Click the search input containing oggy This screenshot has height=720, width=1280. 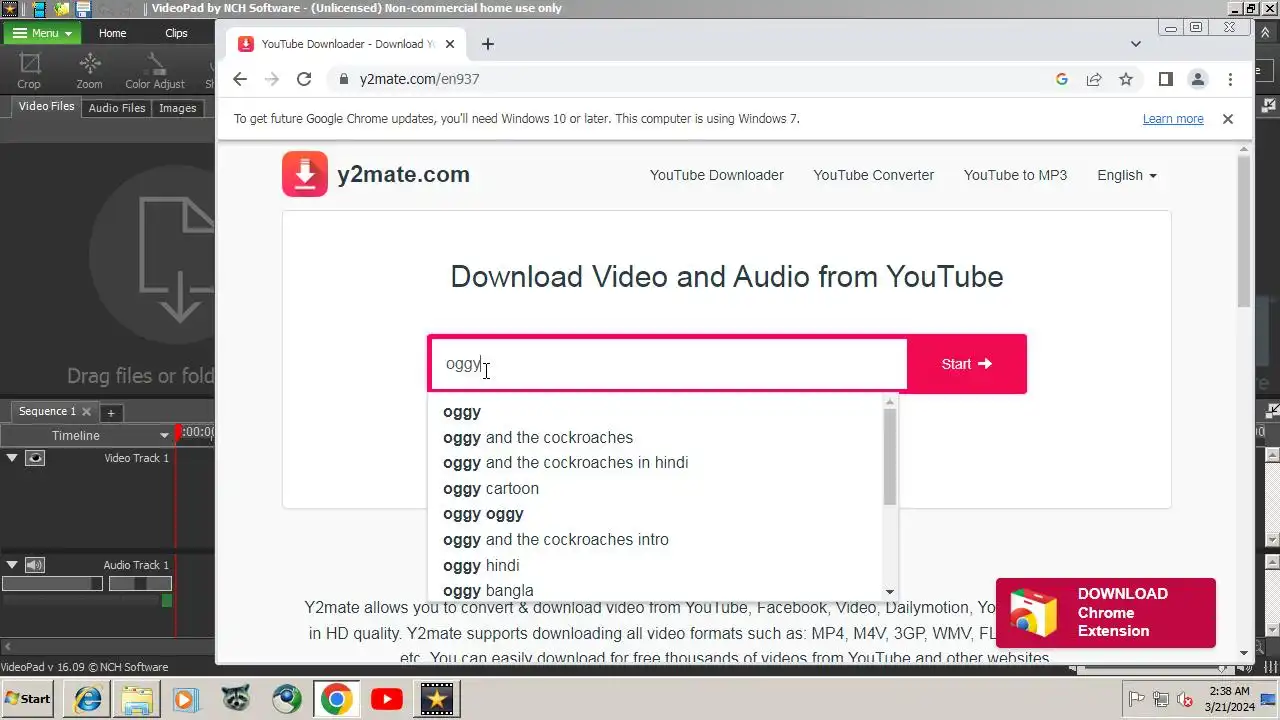tap(670, 364)
